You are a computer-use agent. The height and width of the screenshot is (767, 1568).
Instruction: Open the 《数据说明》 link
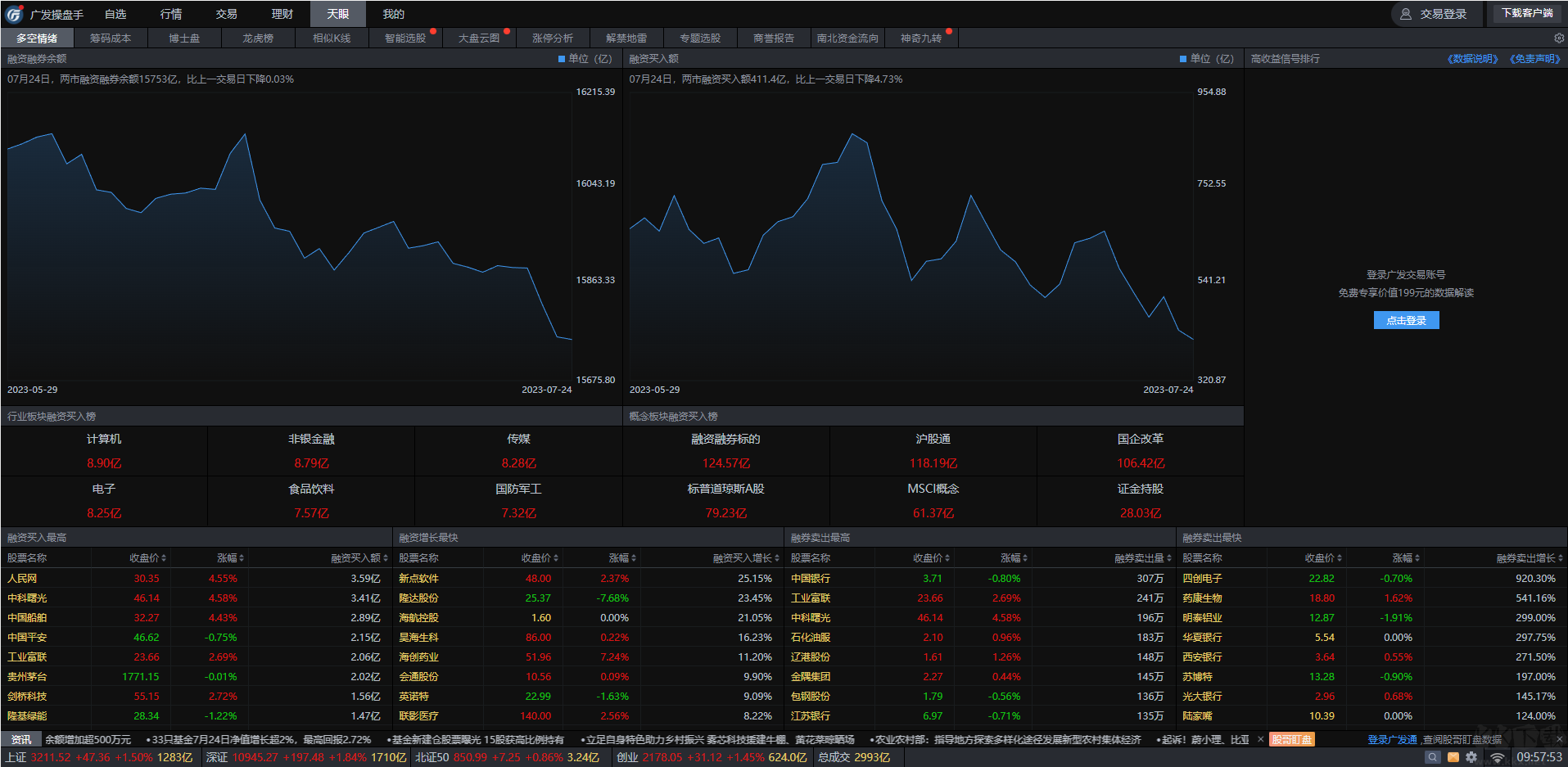coord(1472,59)
